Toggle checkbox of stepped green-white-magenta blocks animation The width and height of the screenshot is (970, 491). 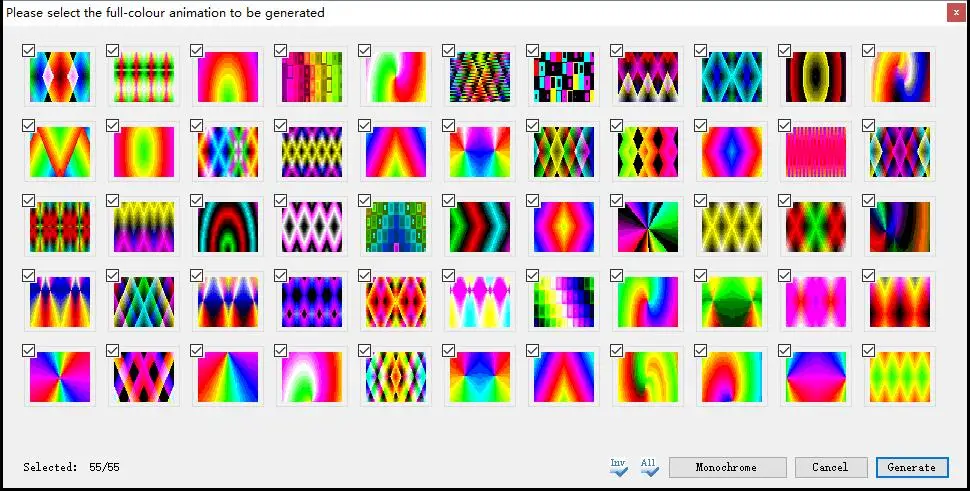pyautogui.click(x=532, y=276)
